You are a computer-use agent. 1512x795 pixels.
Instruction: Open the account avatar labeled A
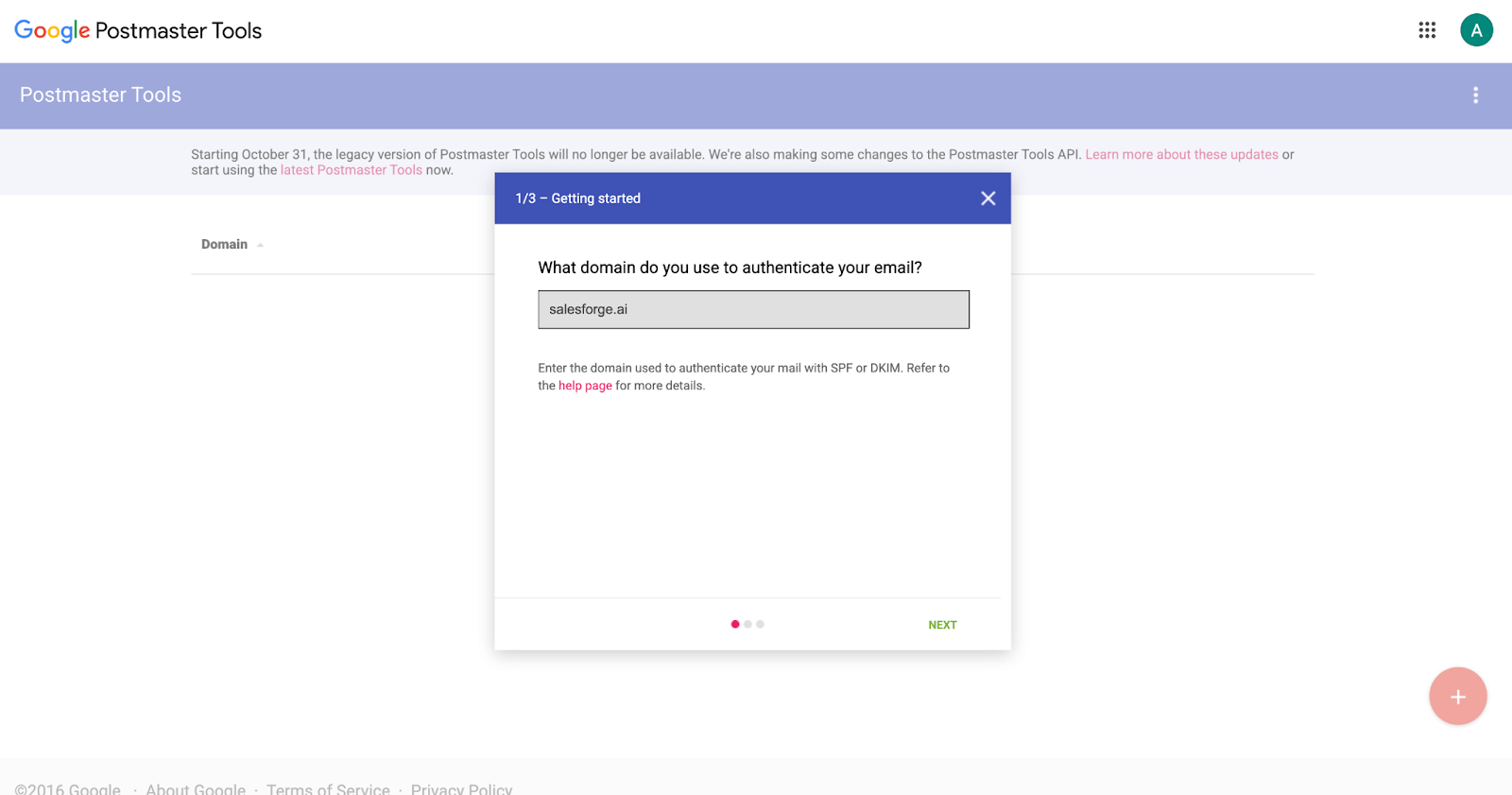[x=1476, y=30]
